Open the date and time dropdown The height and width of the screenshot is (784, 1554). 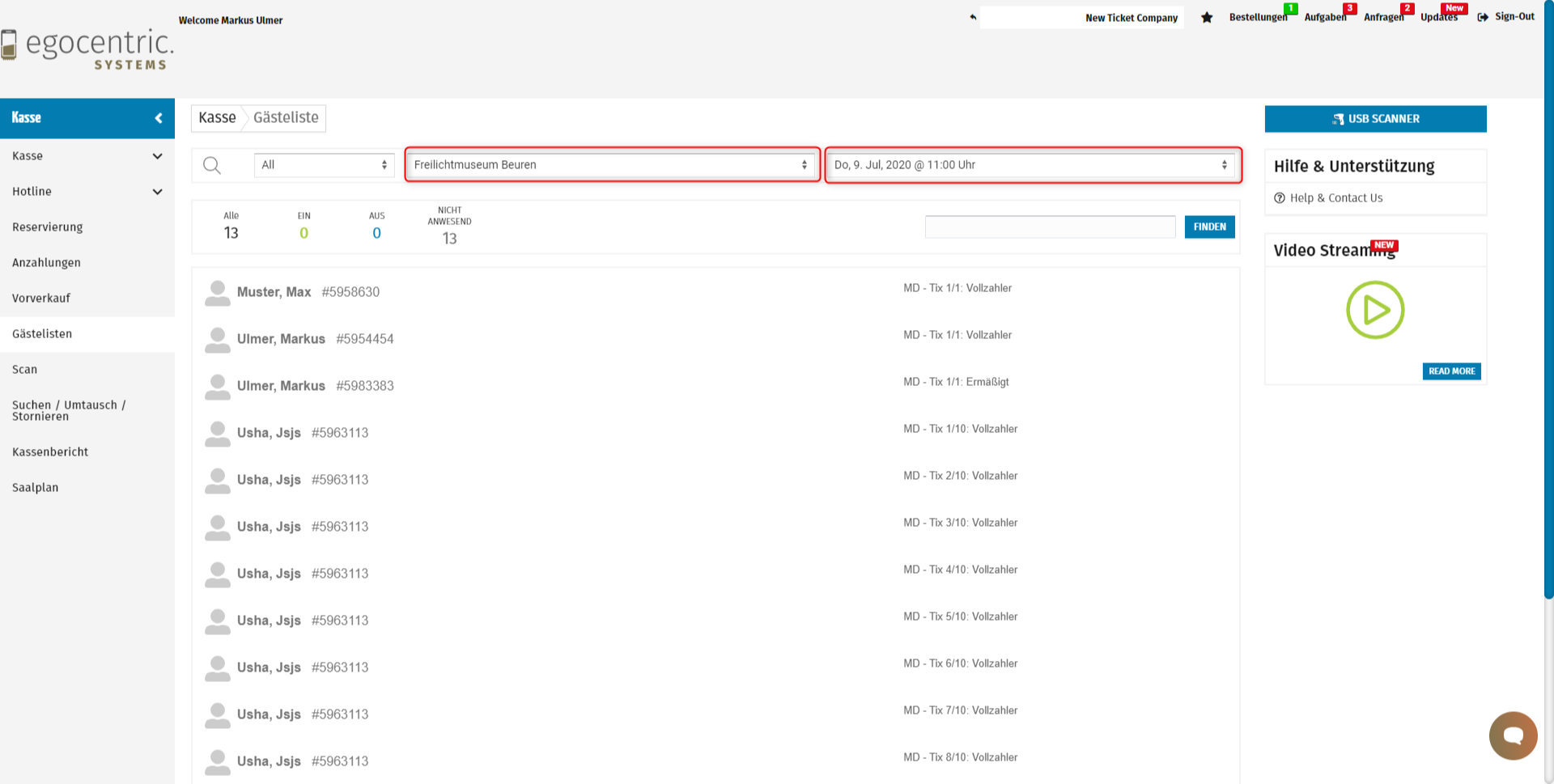click(x=1032, y=165)
